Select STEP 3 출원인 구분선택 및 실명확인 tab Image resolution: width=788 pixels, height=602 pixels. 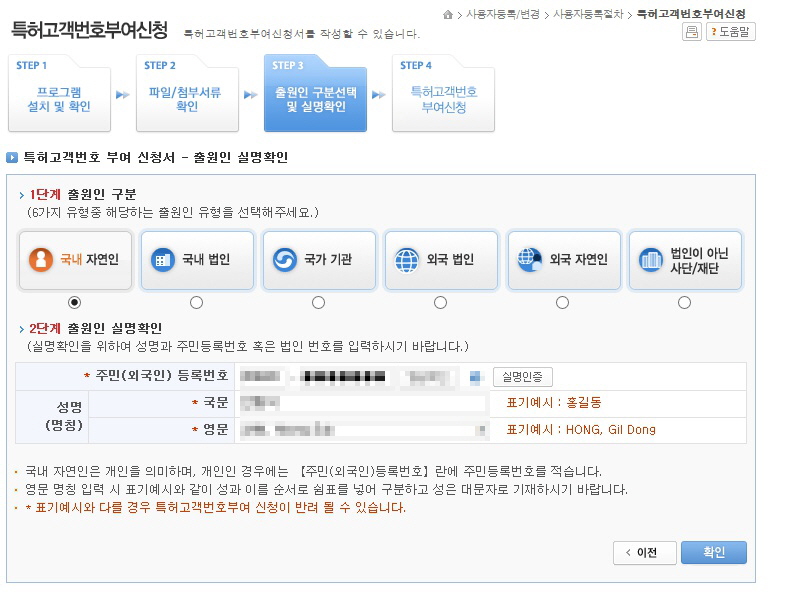315,93
